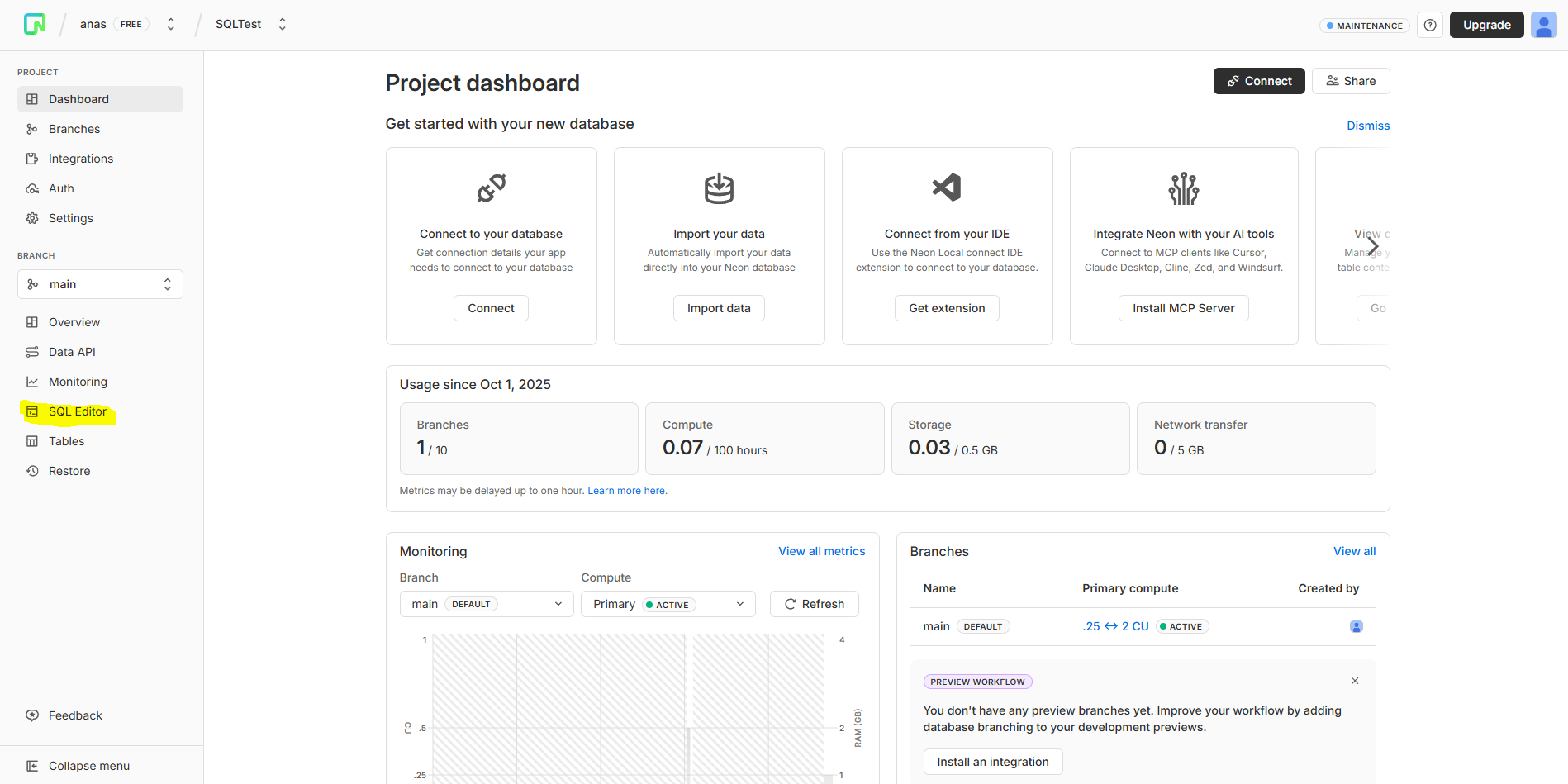The image size is (1568, 784).
Task: Refresh the Monitoring chart
Action: click(815, 604)
